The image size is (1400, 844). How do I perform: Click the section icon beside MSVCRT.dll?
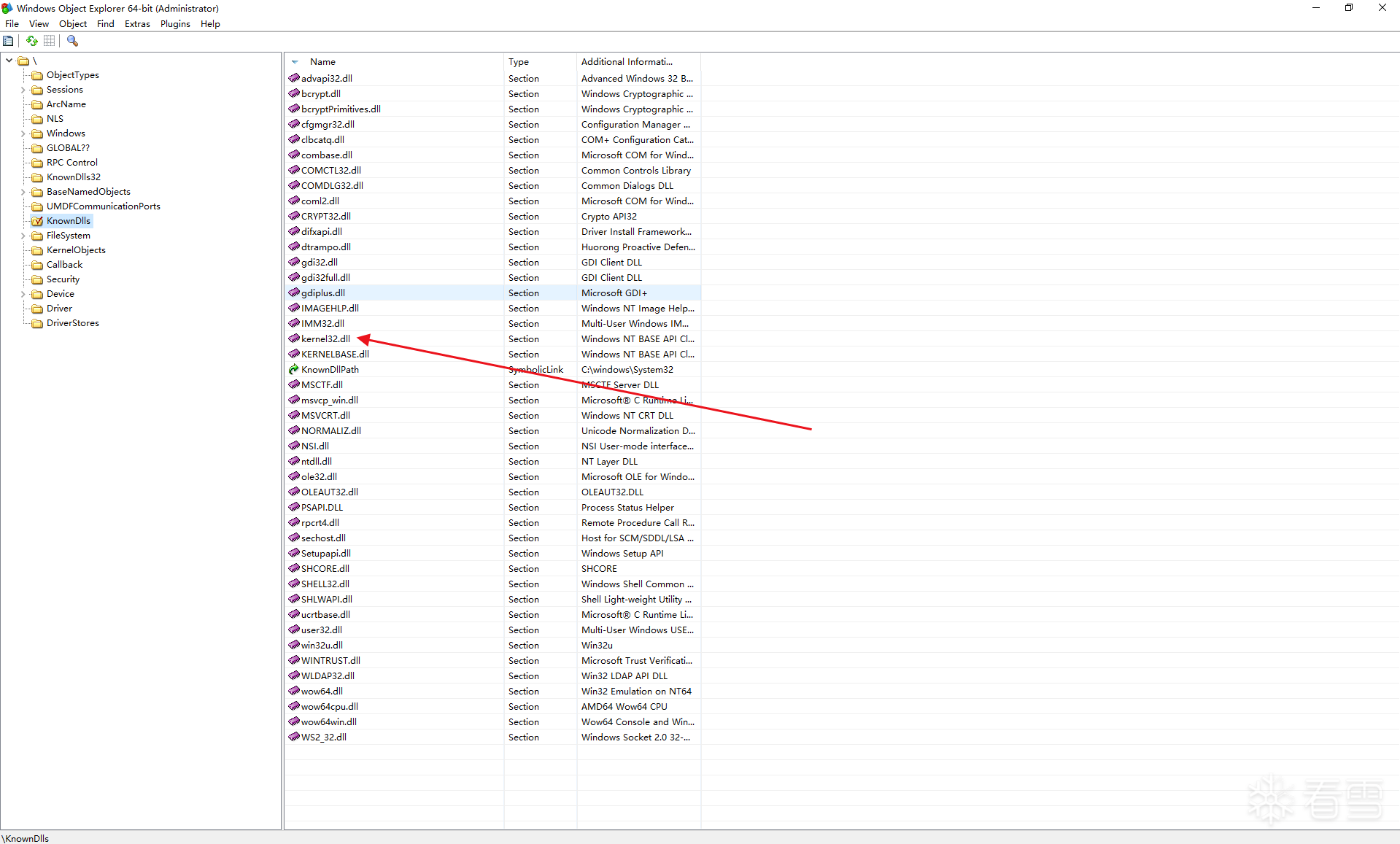(294, 415)
